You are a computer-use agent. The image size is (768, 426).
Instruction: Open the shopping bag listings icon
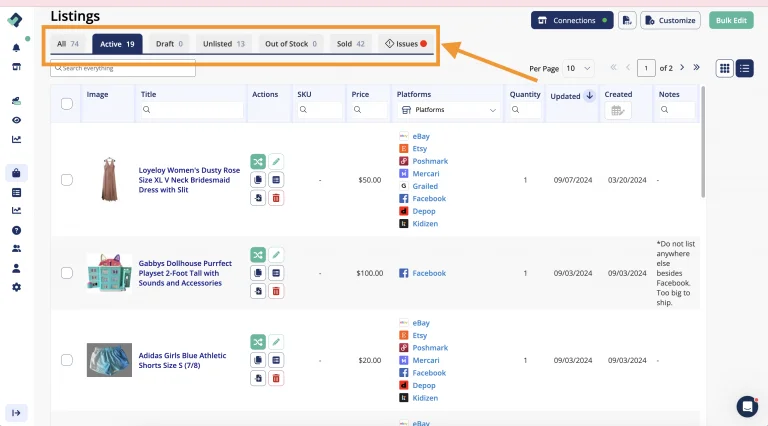[16, 173]
